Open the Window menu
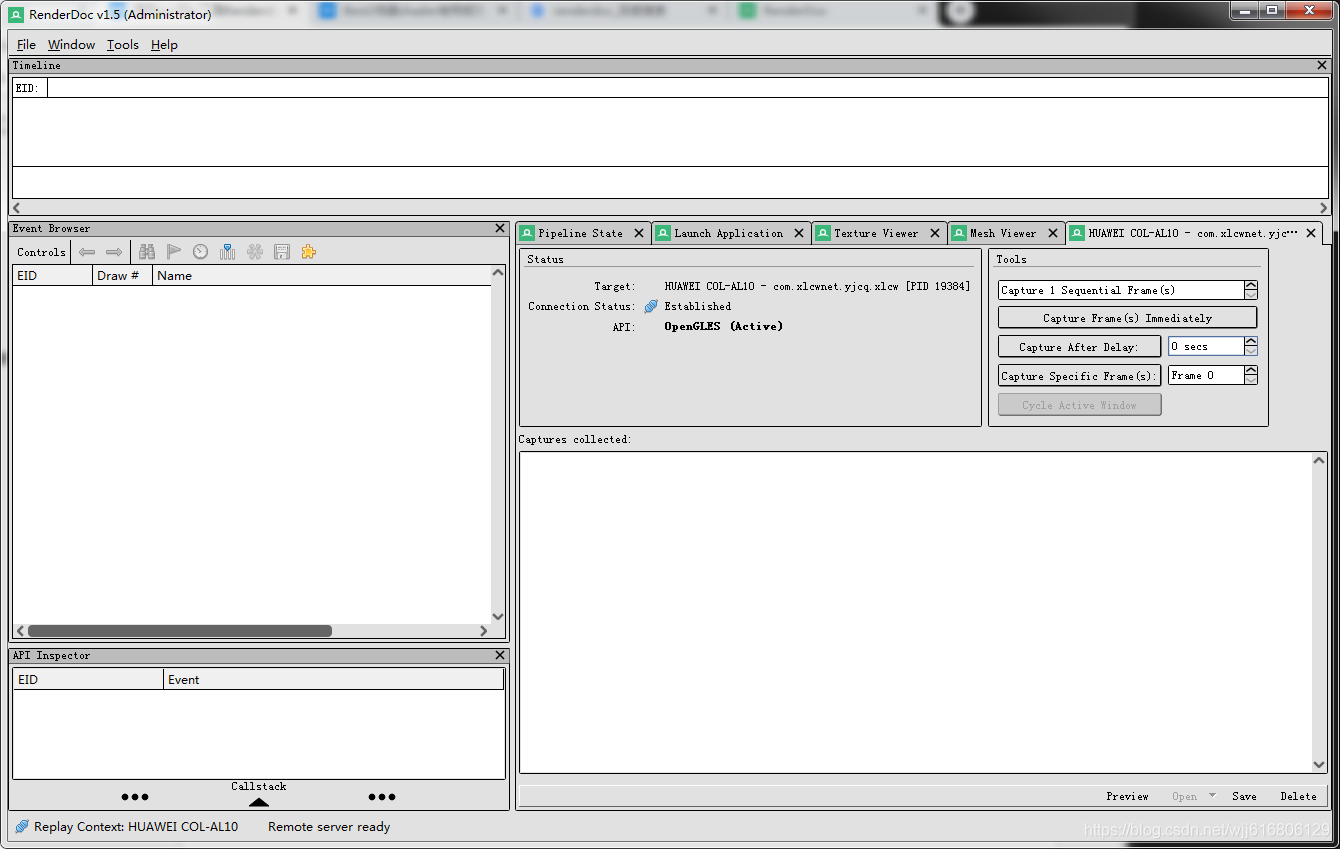This screenshot has height=849, width=1340. (x=71, y=44)
